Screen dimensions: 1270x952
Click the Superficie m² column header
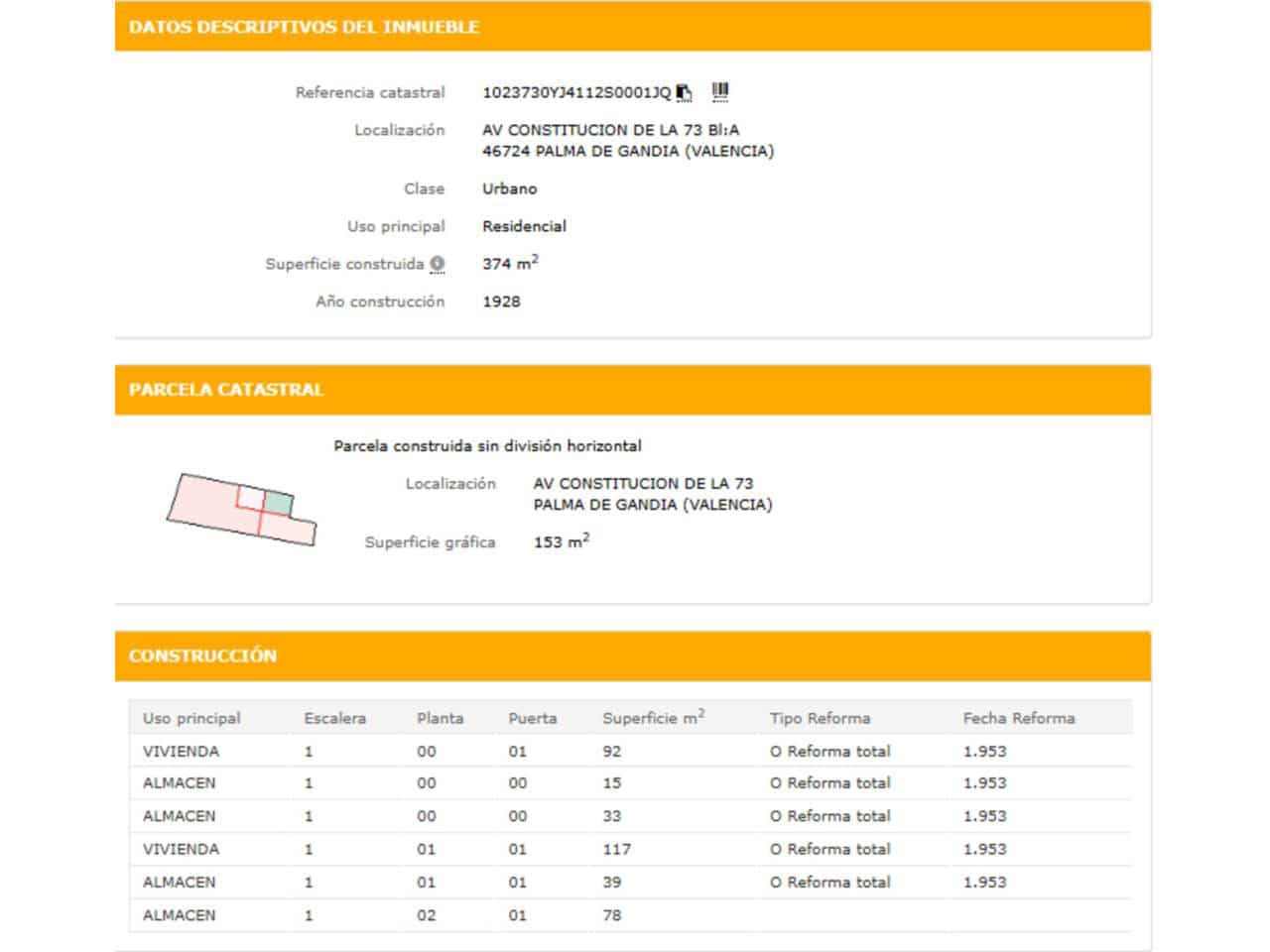point(653,718)
